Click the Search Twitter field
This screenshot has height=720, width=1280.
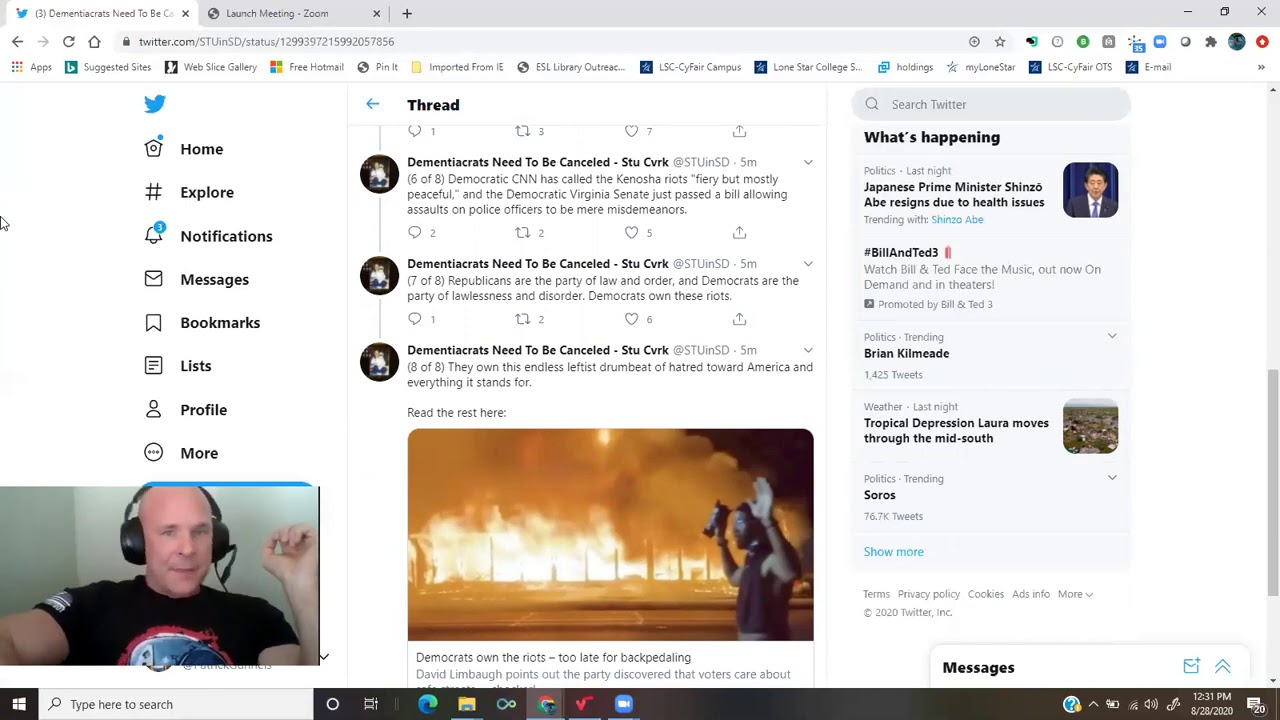[991, 104]
